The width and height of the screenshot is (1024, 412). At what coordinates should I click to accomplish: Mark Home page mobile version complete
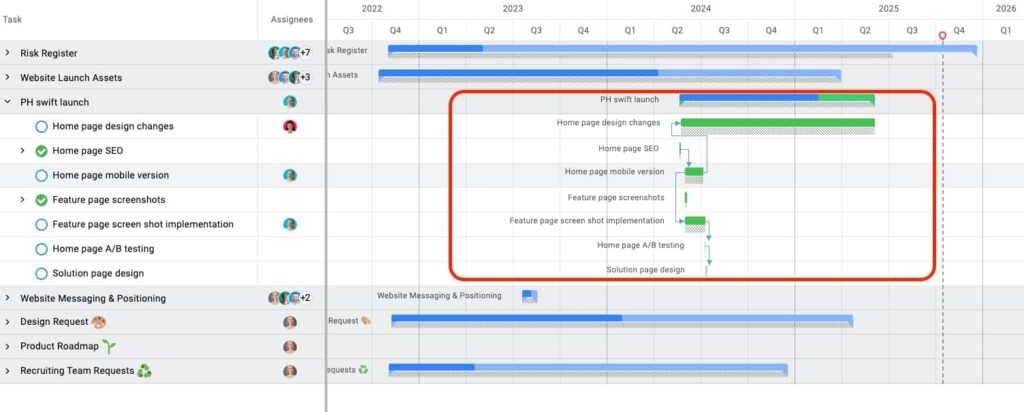(41, 176)
